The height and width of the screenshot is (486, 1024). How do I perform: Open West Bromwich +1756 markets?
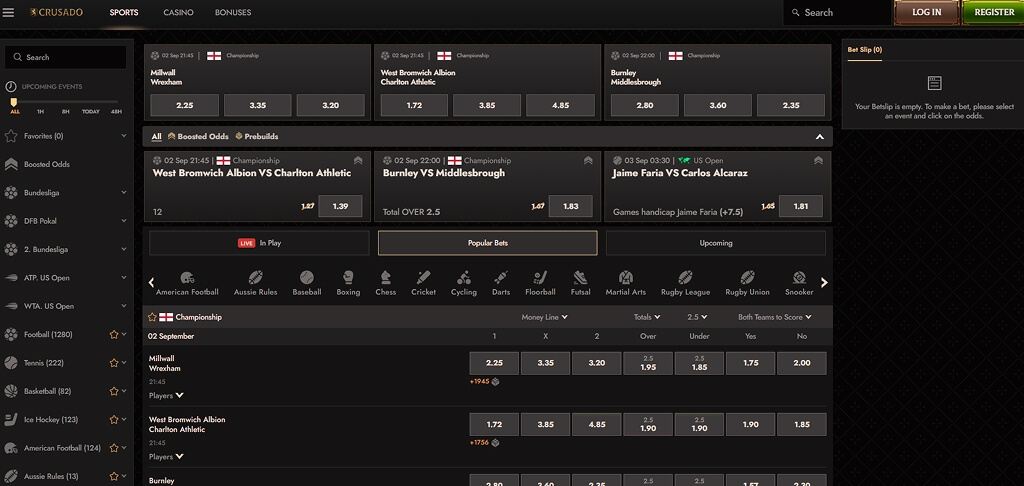point(484,443)
